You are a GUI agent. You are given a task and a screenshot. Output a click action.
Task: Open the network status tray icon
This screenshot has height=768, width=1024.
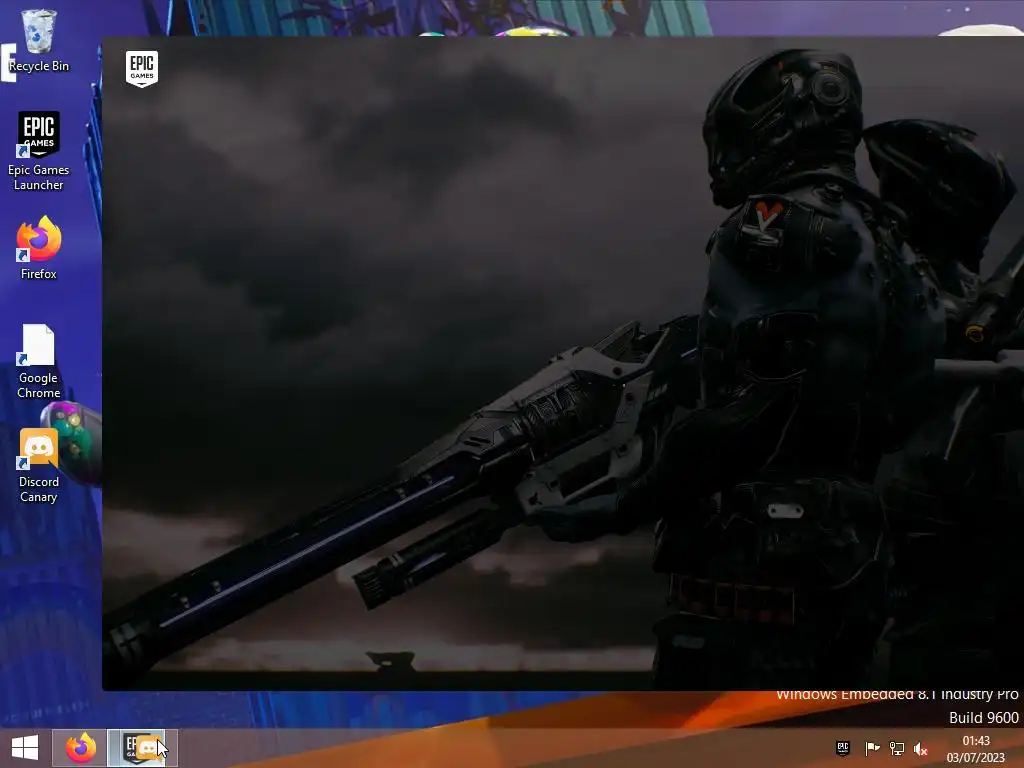coord(897,748)
